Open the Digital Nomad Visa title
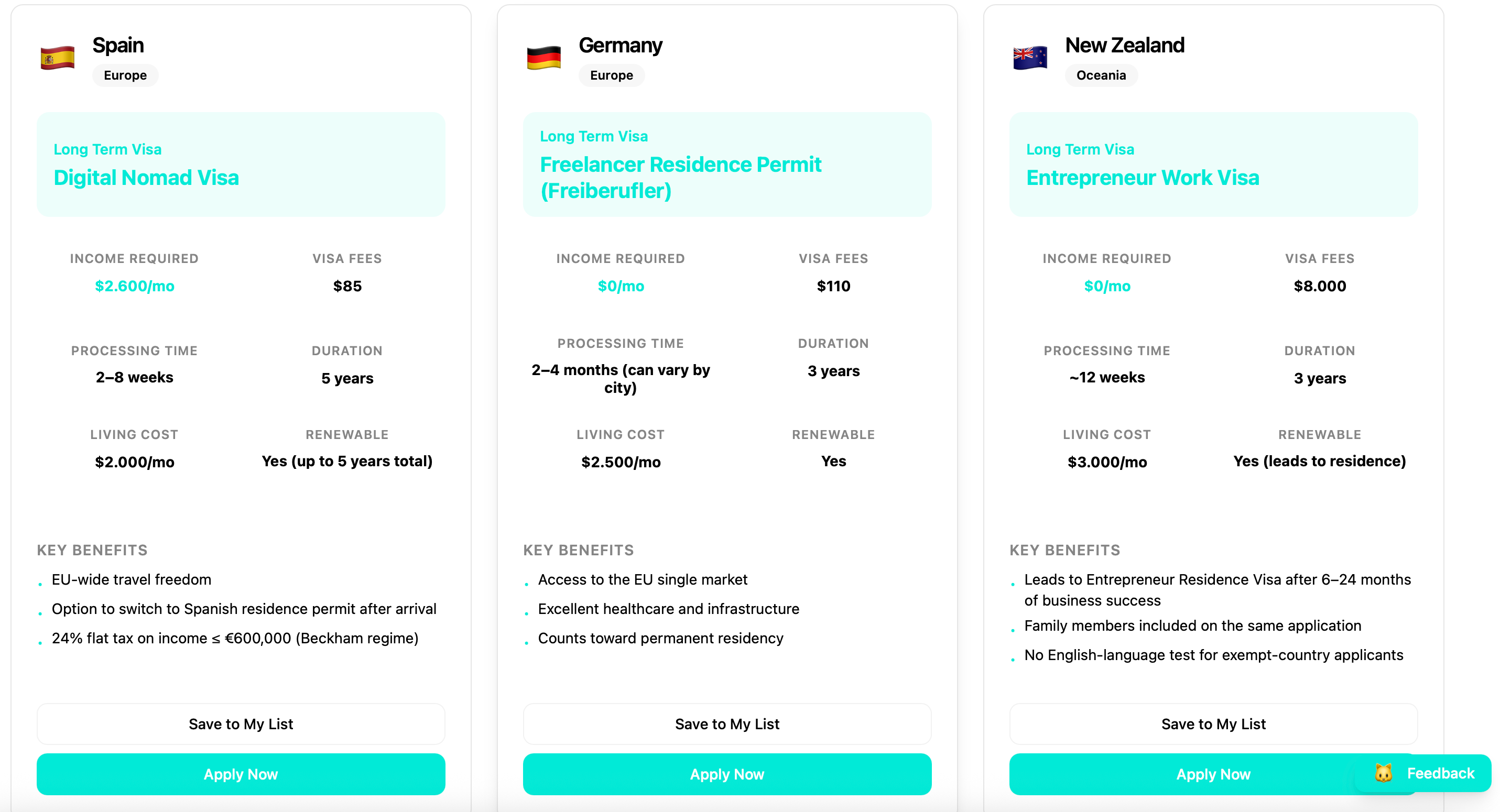 (x=146, y=178)
